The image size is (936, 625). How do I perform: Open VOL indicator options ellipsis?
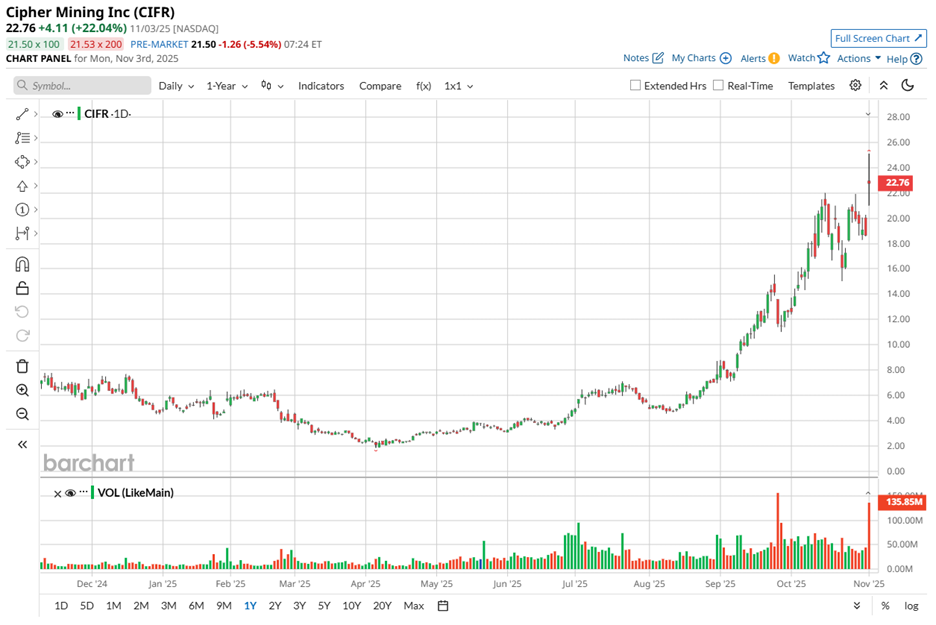(x=84, y=492)
